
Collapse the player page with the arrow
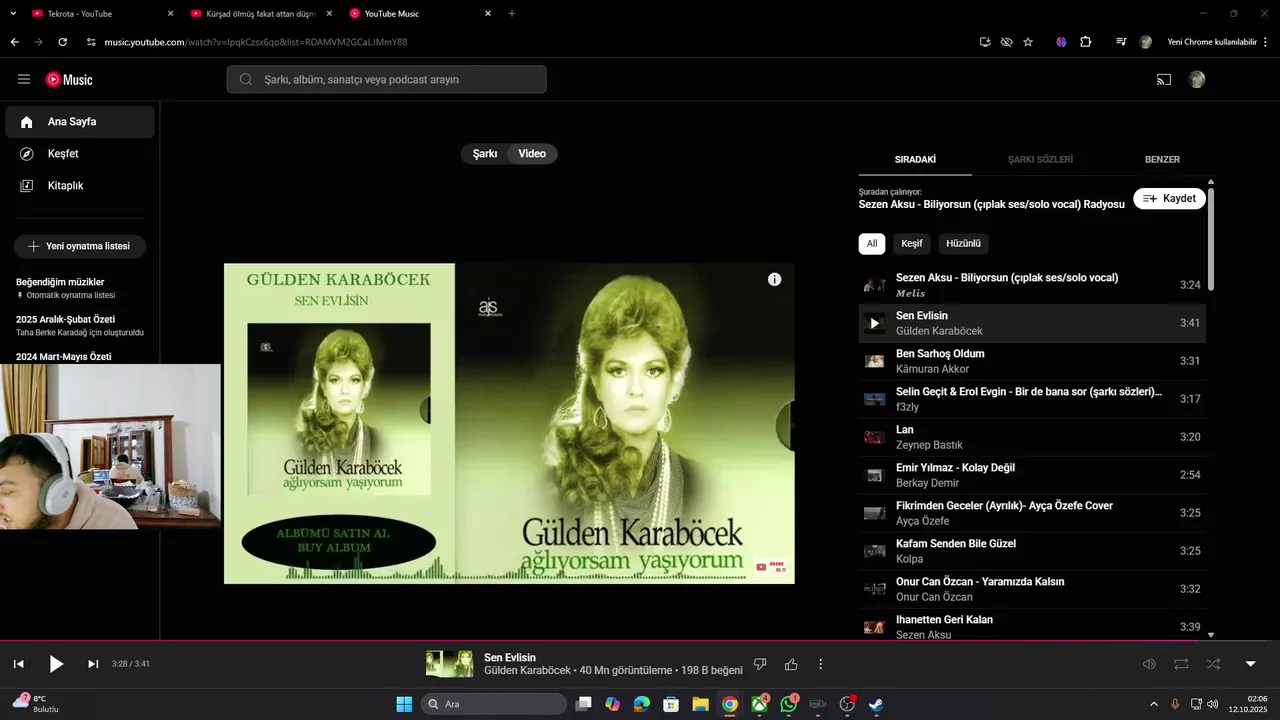click(1250, 664)
